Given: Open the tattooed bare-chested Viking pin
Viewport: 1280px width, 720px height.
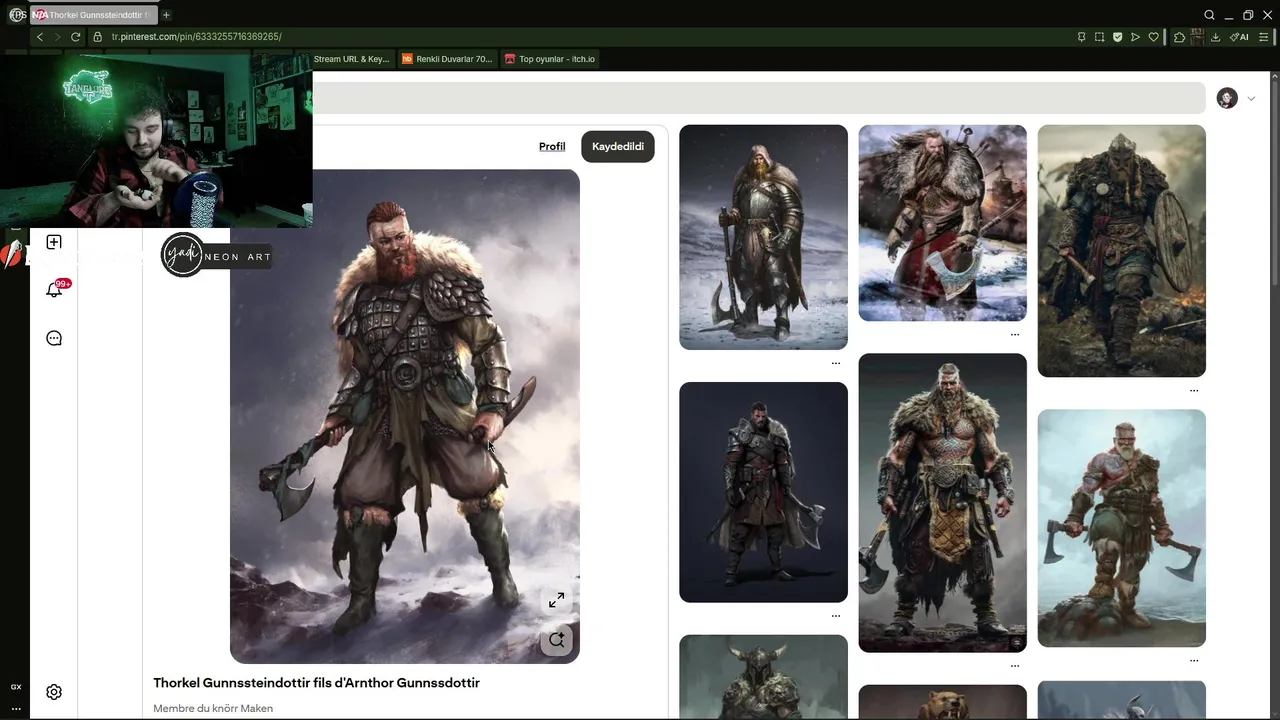Looking at the screenshot, I should (x=942, y=503).
